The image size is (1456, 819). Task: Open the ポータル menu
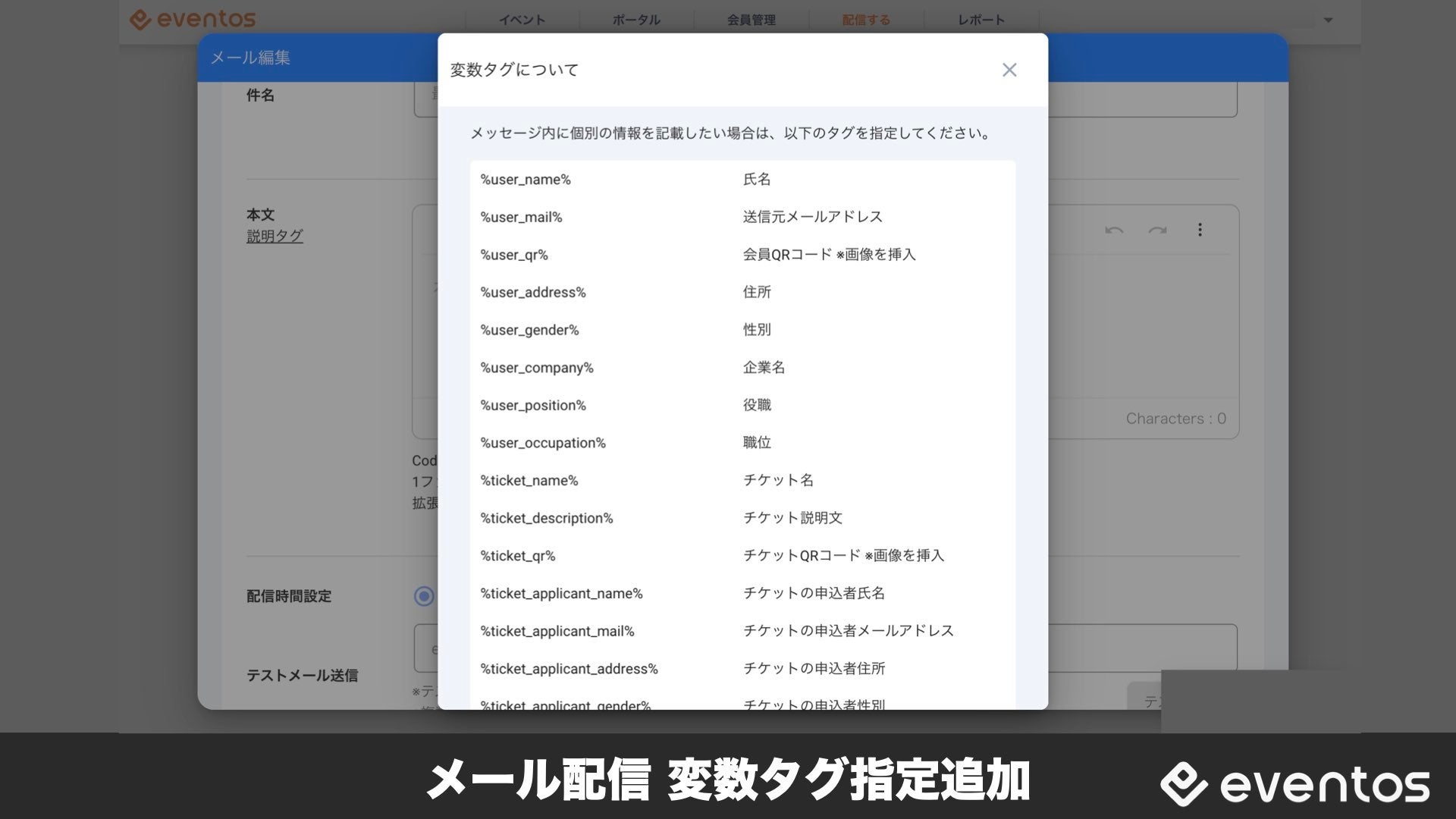coord(636,20)
